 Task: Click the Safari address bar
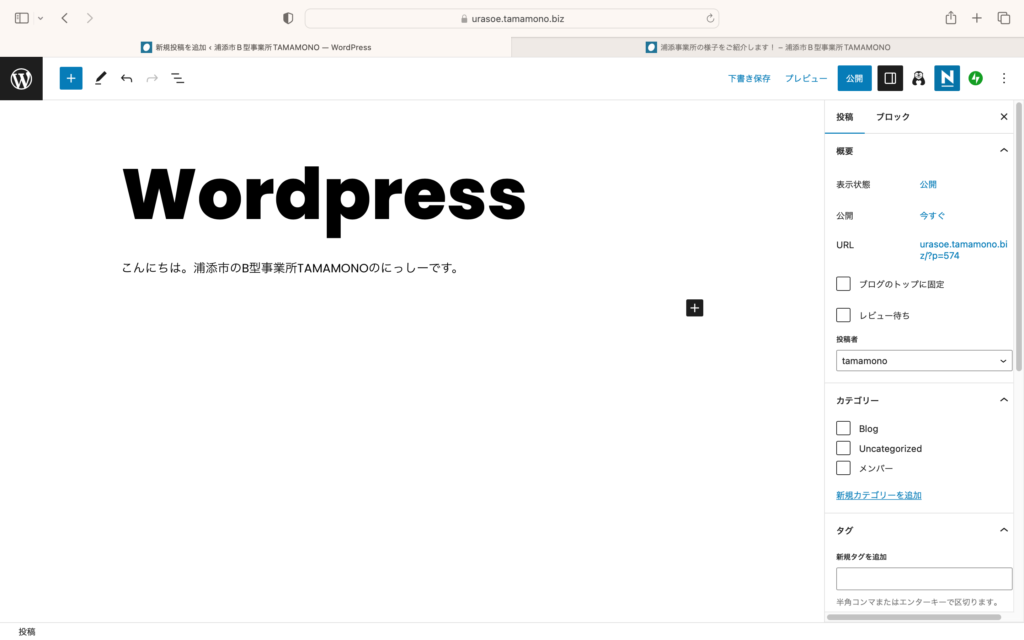[x=512, y=18]
